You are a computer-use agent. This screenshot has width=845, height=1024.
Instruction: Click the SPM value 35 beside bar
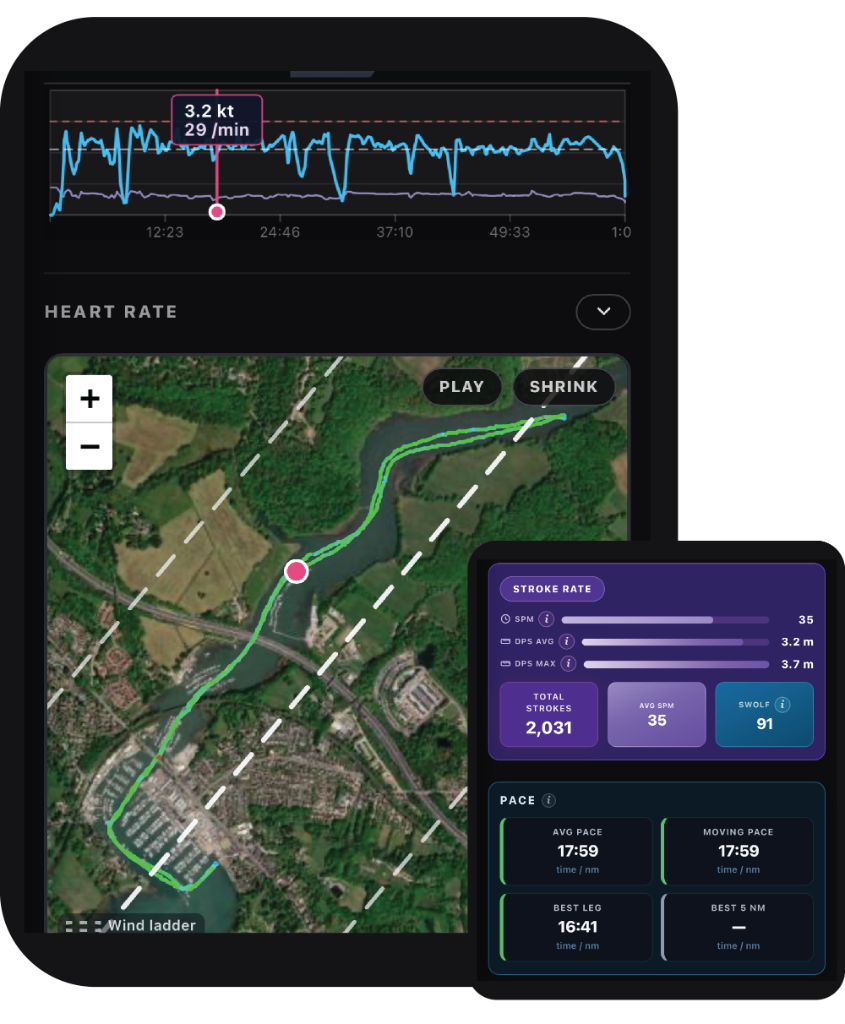click(806, 620)
